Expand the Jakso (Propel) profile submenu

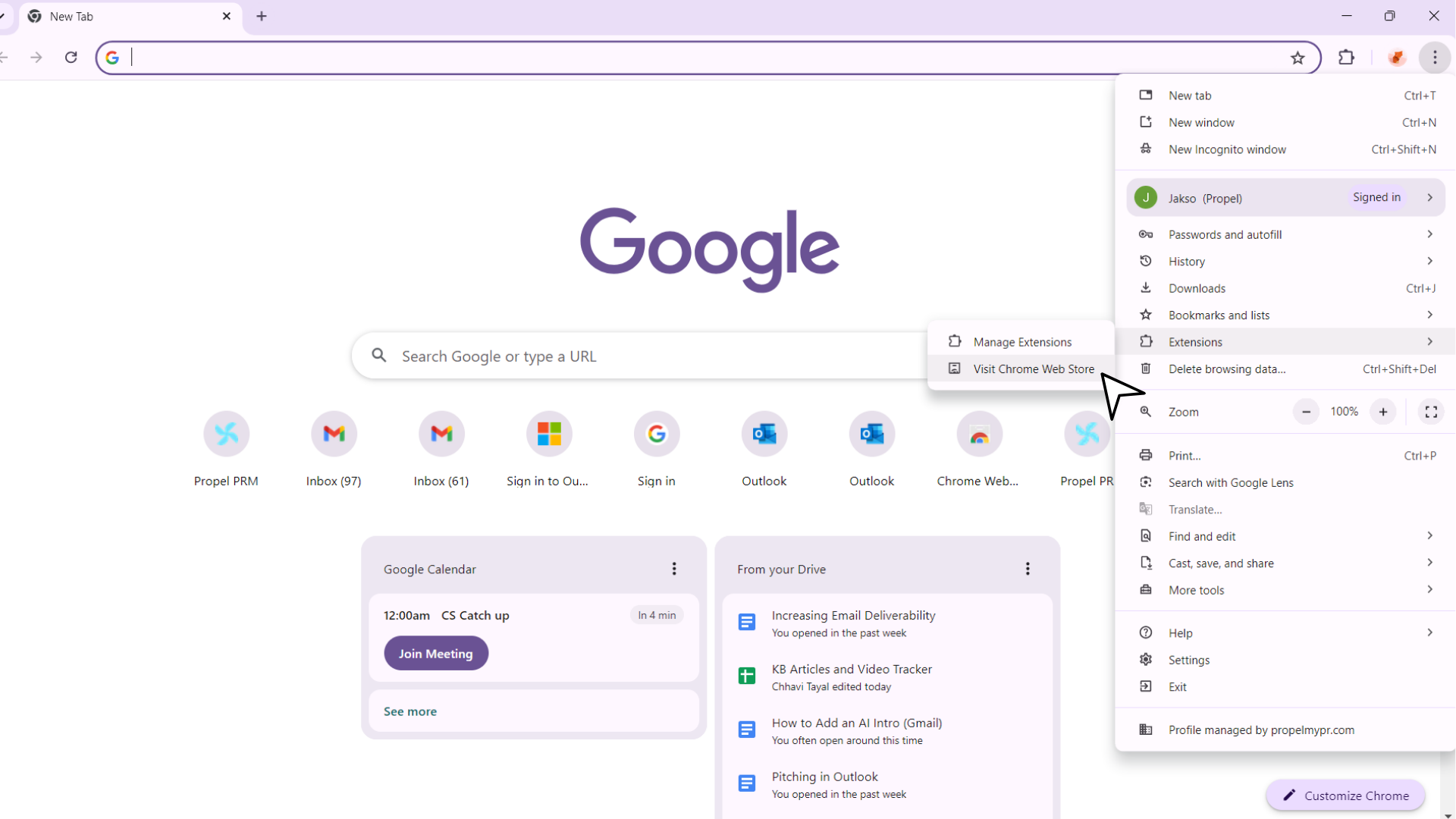tap(1285, 198)
